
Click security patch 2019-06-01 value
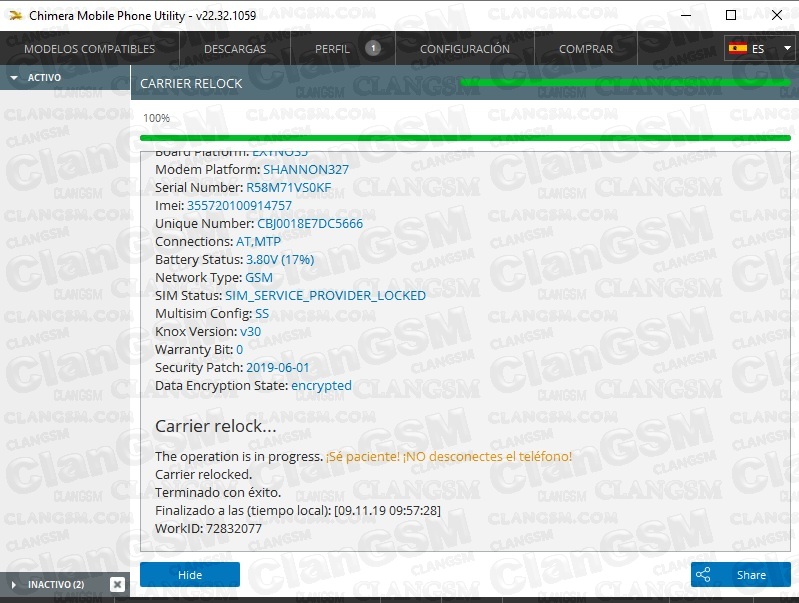(277, 368)
